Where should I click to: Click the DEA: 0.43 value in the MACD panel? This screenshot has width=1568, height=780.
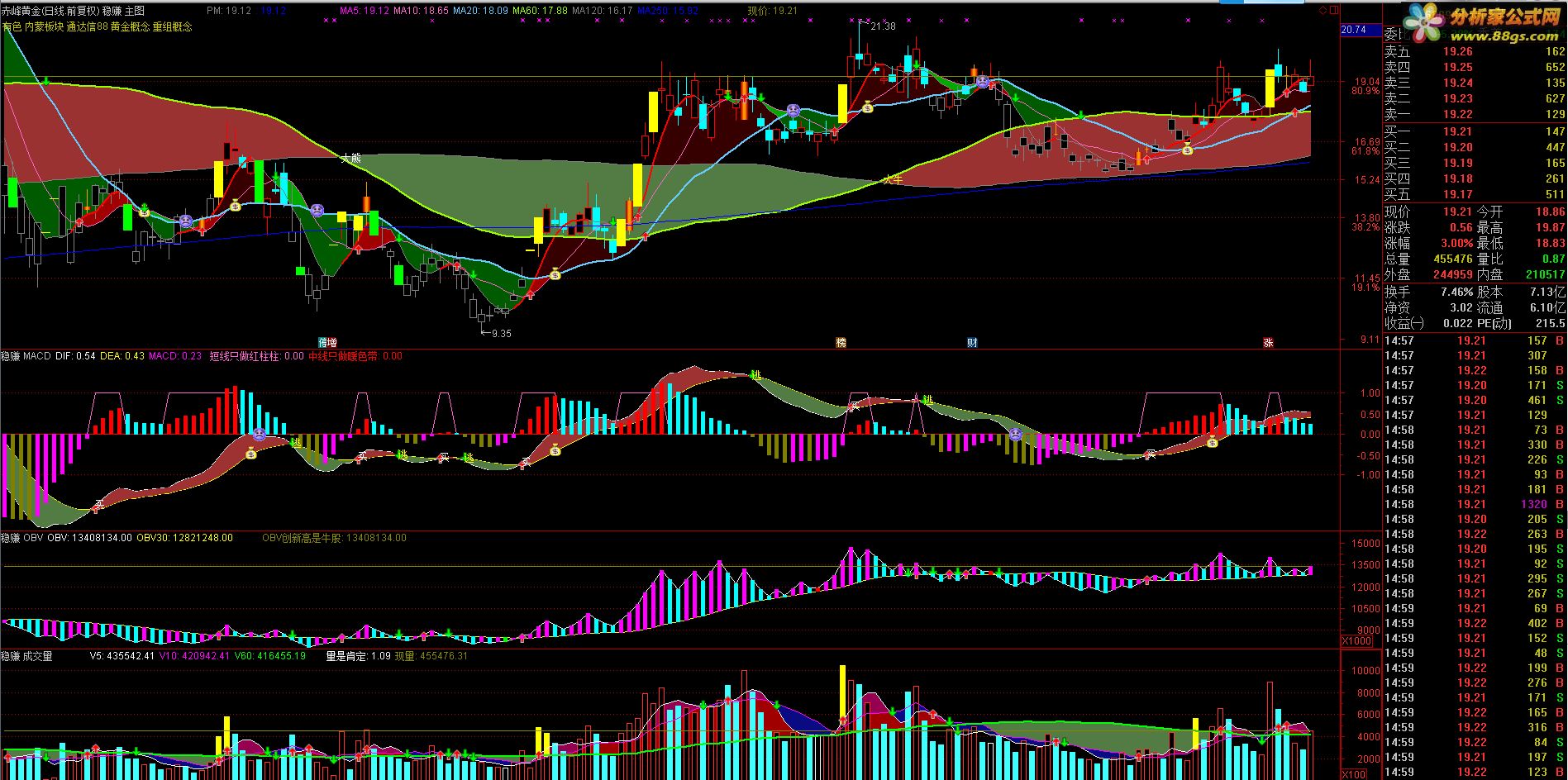click(x=122, y=356)
